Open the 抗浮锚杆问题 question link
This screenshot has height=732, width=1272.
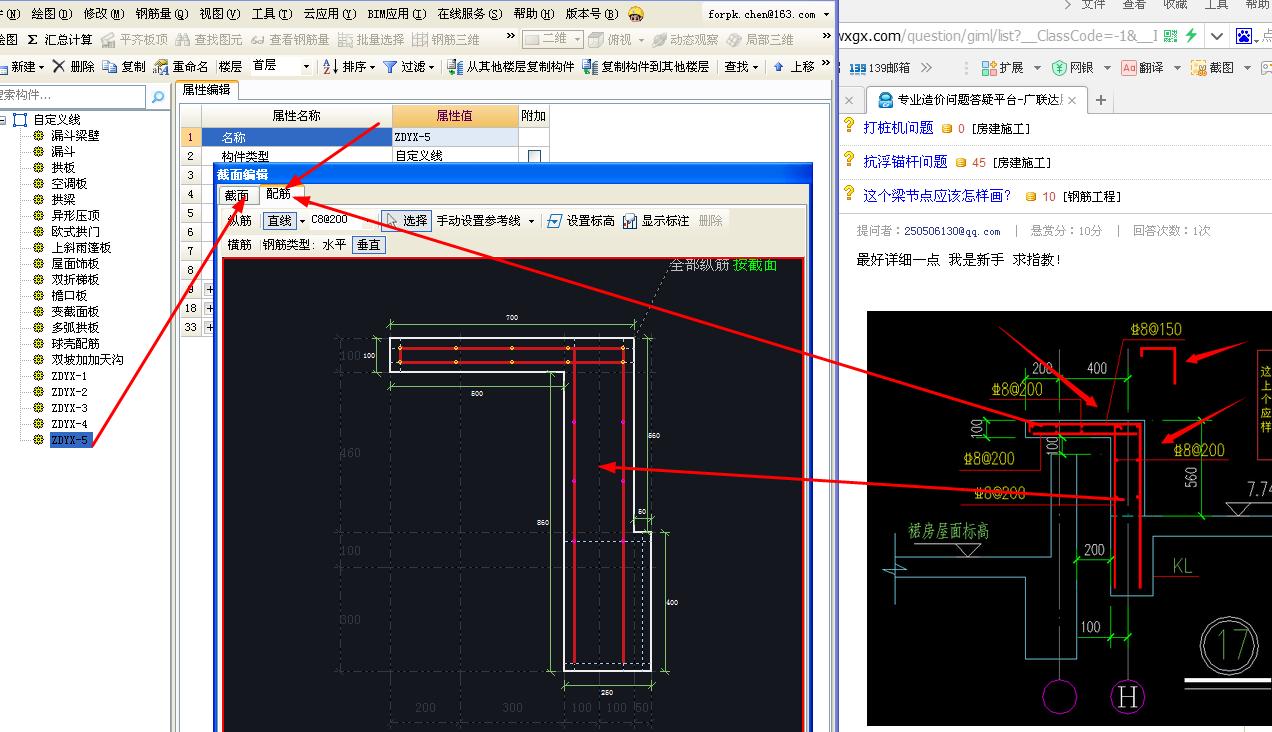coord(905,162)
